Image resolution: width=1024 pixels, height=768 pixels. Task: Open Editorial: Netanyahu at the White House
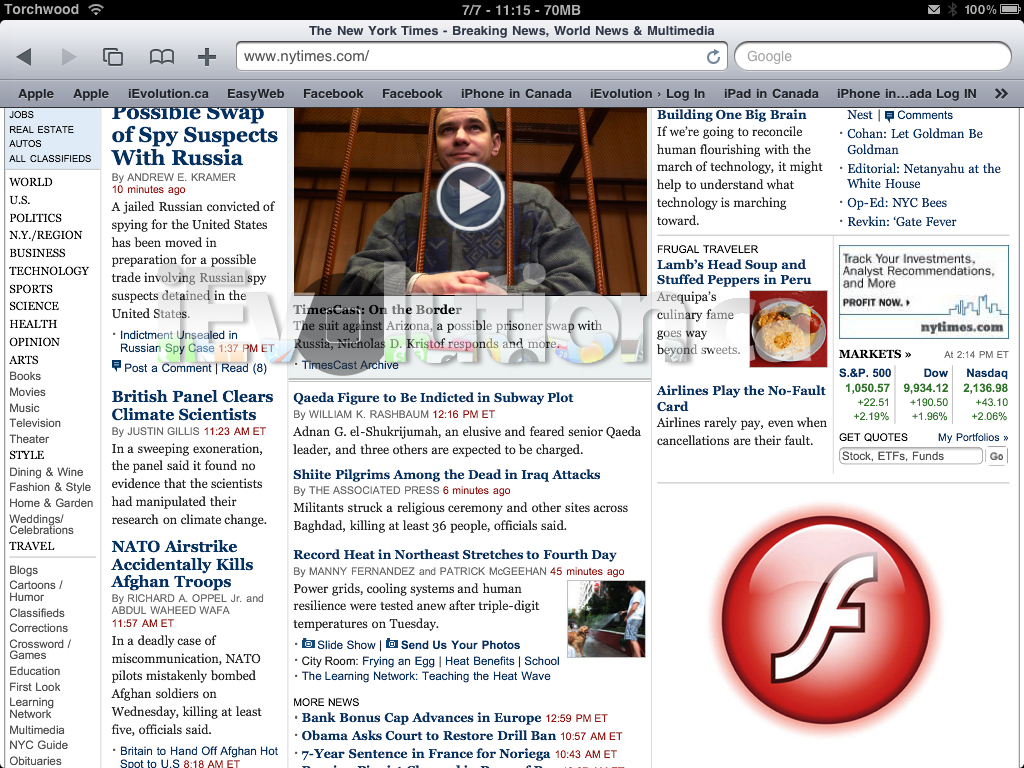[924, 176]
